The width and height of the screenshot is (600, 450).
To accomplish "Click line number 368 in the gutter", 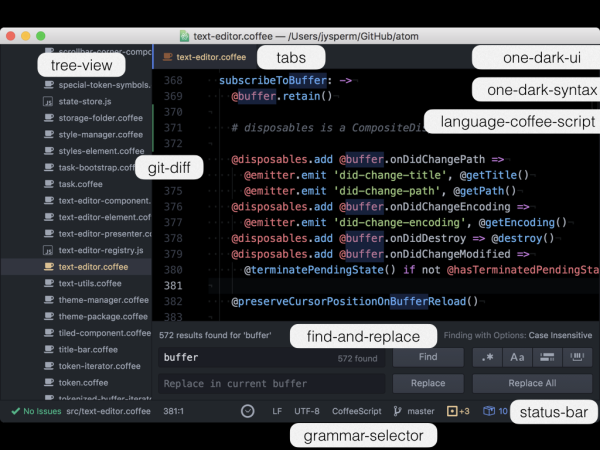I will coord(173,80).
